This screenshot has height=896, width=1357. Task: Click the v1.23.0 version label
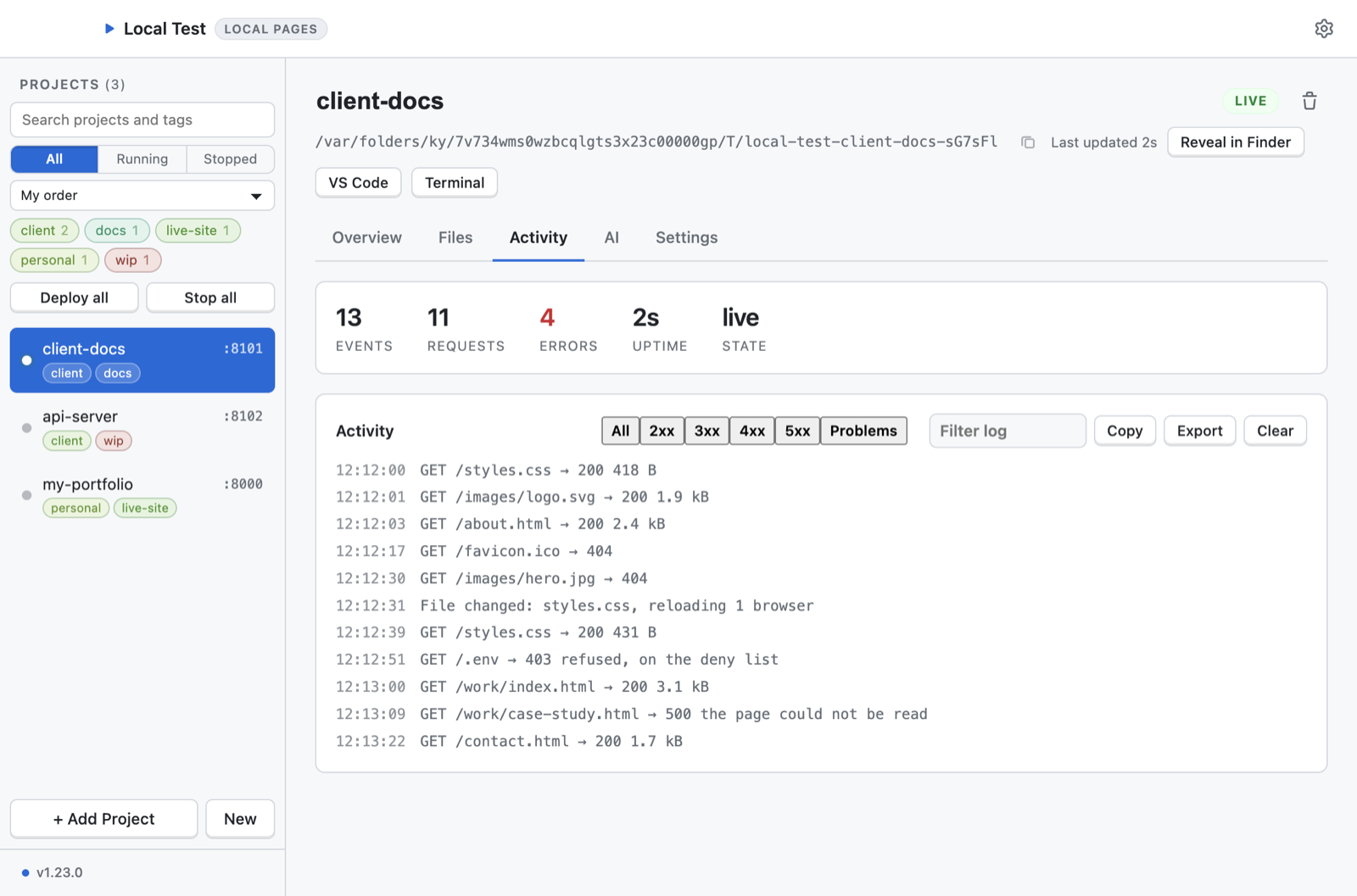(59, 872)
